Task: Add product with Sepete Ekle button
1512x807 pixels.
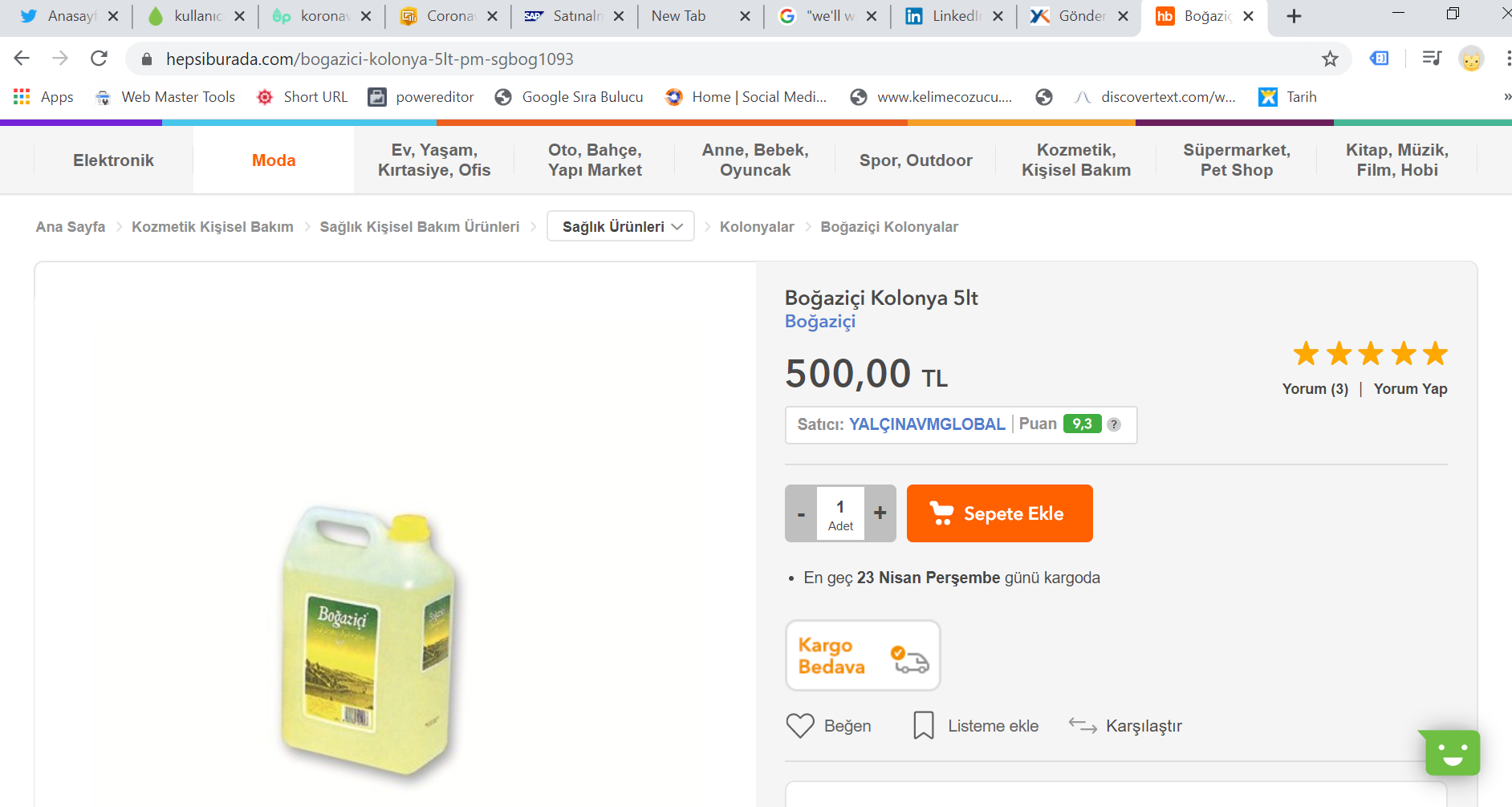Action: pos(999,513)
